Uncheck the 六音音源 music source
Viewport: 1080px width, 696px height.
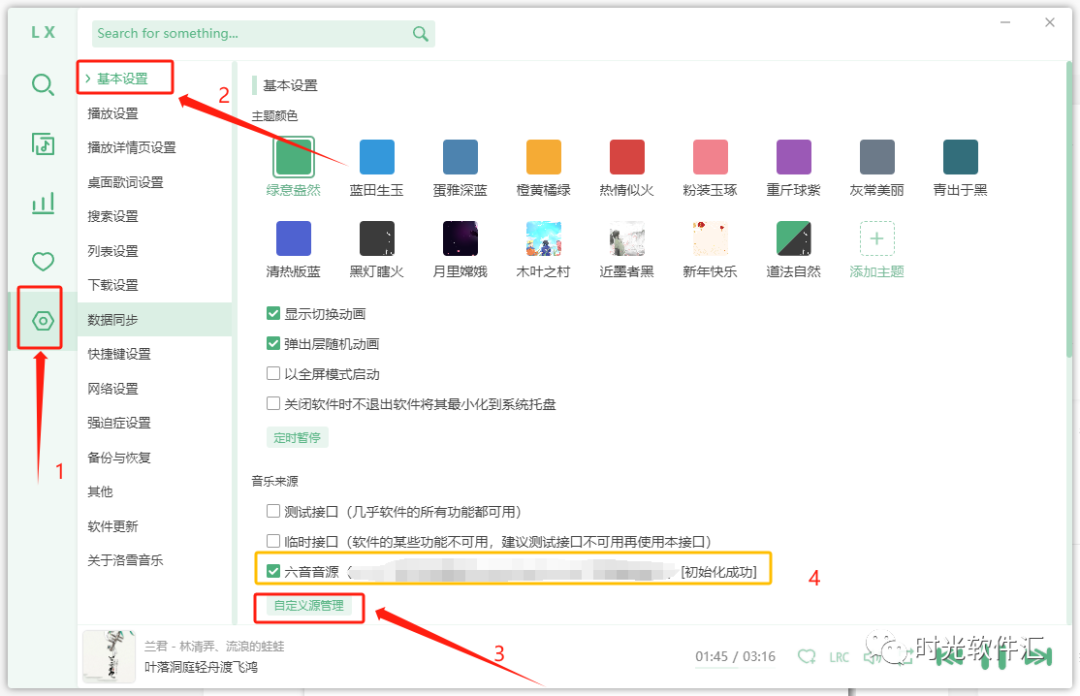pyautogui.click(x=273, y=570)
